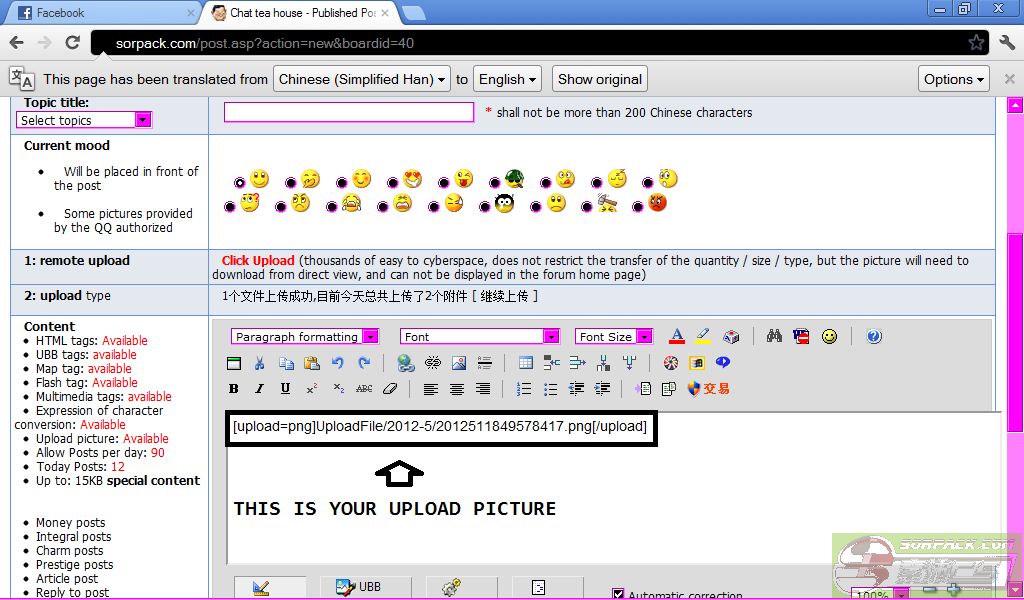The height and width of the screenshot is (600, 1024).
Task: Click the binoculars Find icon
Action: [x=774, y=337]
